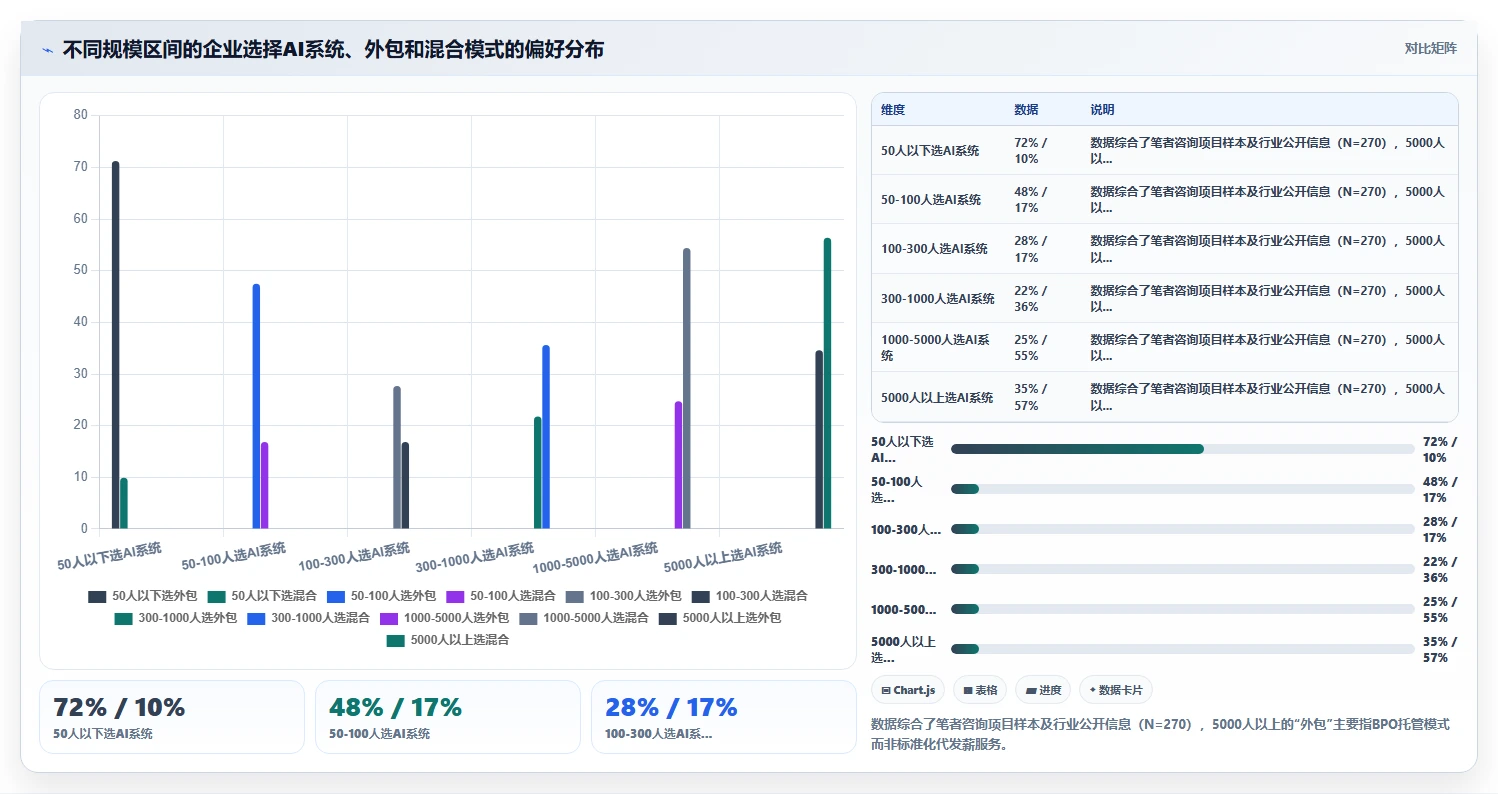The image size is (1498, 794).
Task: Select the Chart.js chip
Action: (x=908, y=690)
